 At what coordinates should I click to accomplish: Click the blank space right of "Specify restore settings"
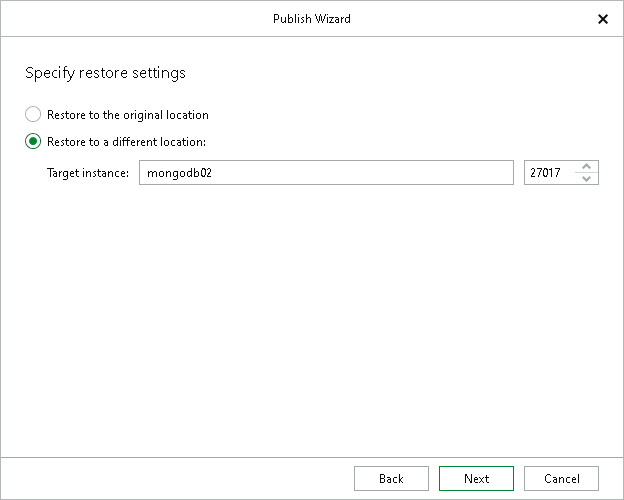[x=400, y=73]
